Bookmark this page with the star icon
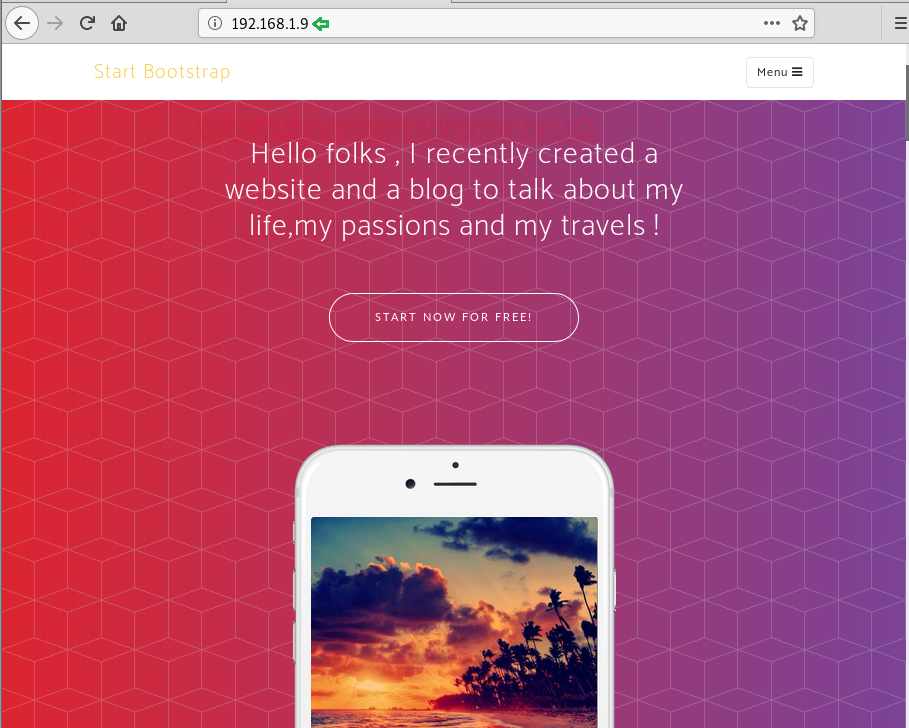 point(800,23)
